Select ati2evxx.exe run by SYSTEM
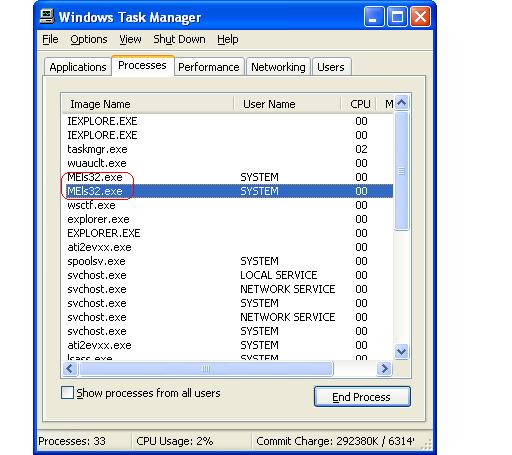 228,345
